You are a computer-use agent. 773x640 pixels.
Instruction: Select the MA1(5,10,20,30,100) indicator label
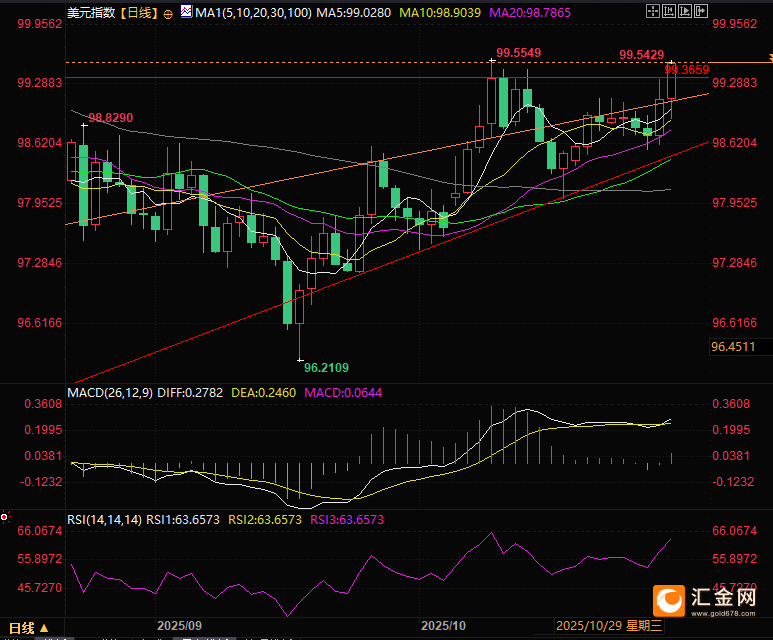(x=253, y=13)
